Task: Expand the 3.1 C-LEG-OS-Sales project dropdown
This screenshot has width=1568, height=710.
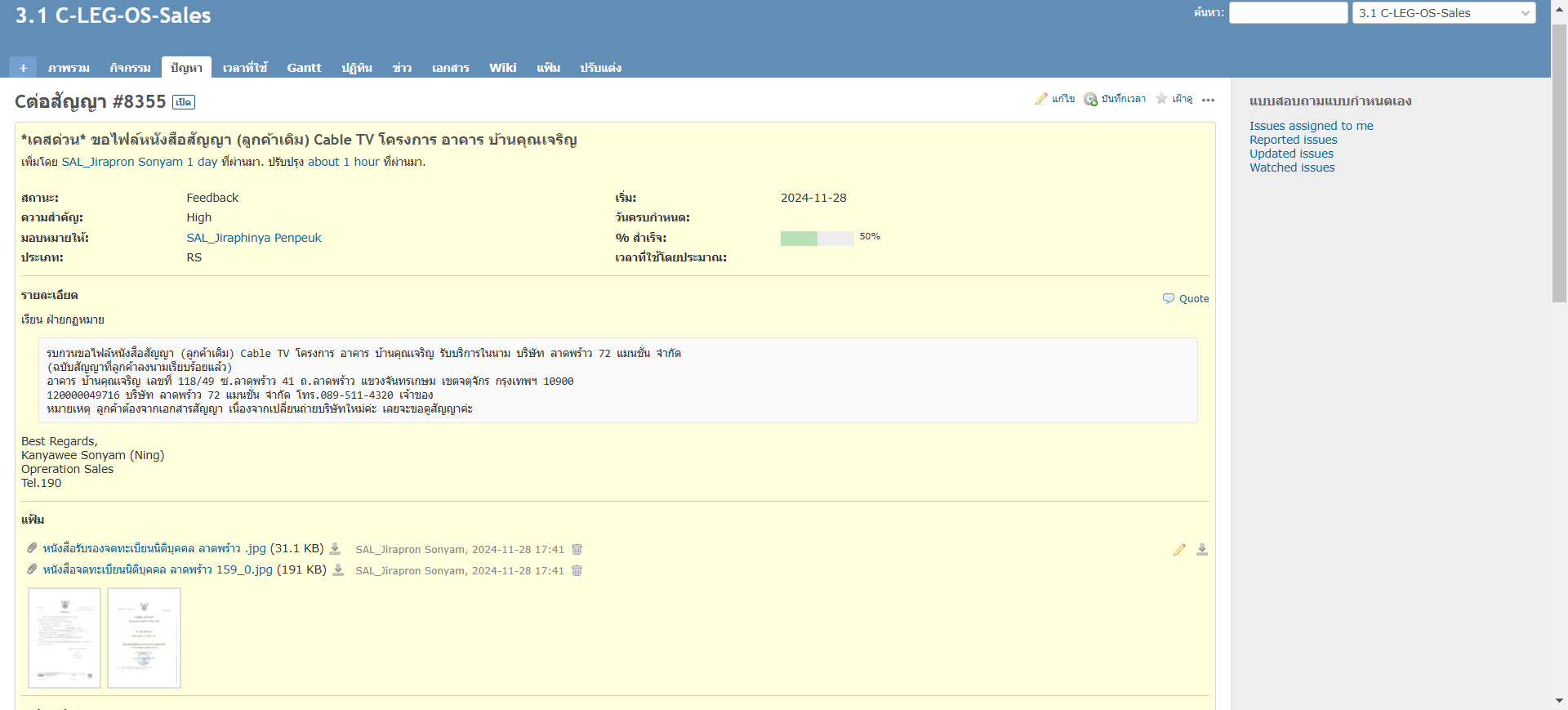Action: 1444,13
